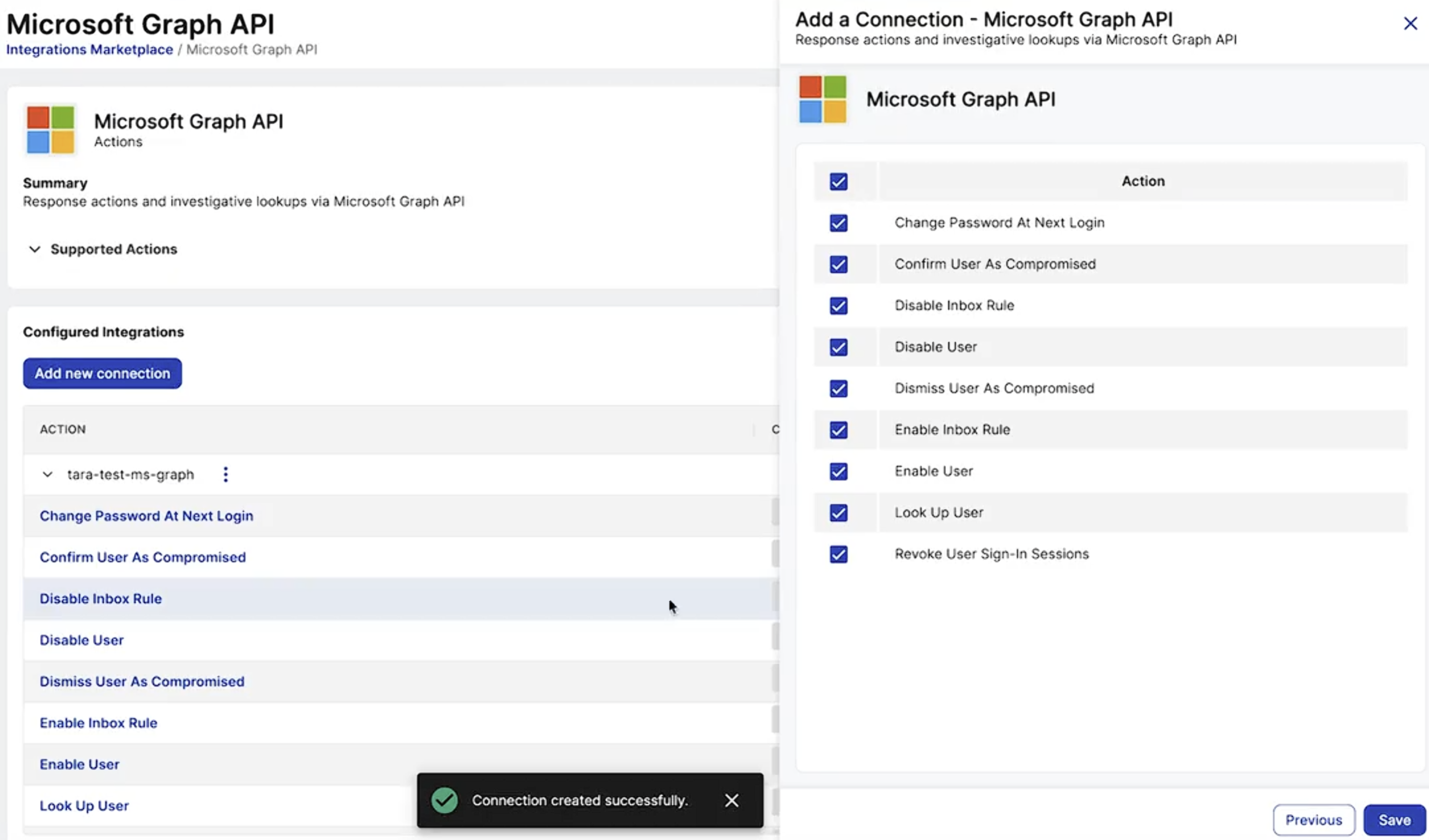Uncheck Dismiss User As Compromised checkbox
The width and height of the screenshot is (1429, 840).
tap(838, 388)
